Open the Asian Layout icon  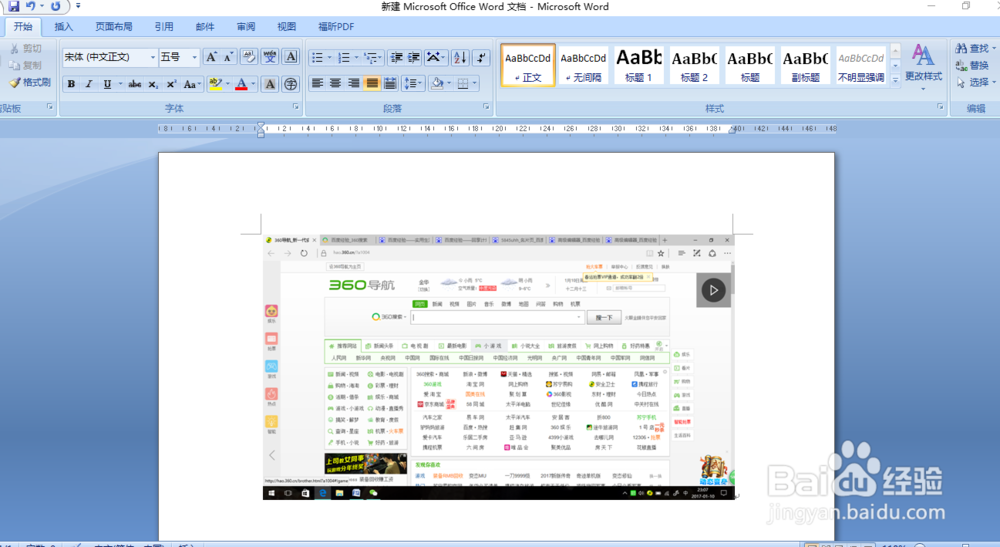434,58
